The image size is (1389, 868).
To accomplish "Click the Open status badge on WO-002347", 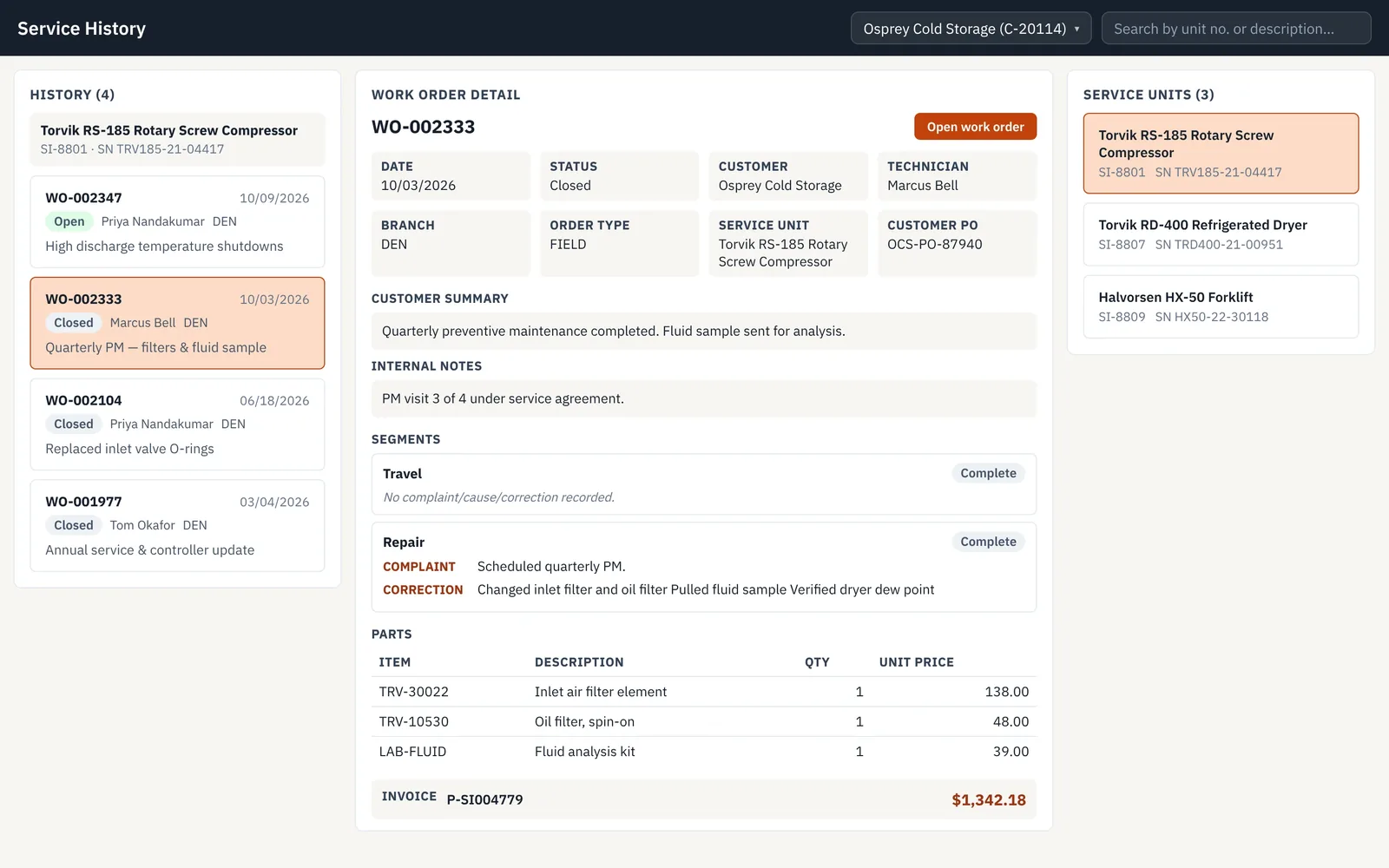I will 69,221.
